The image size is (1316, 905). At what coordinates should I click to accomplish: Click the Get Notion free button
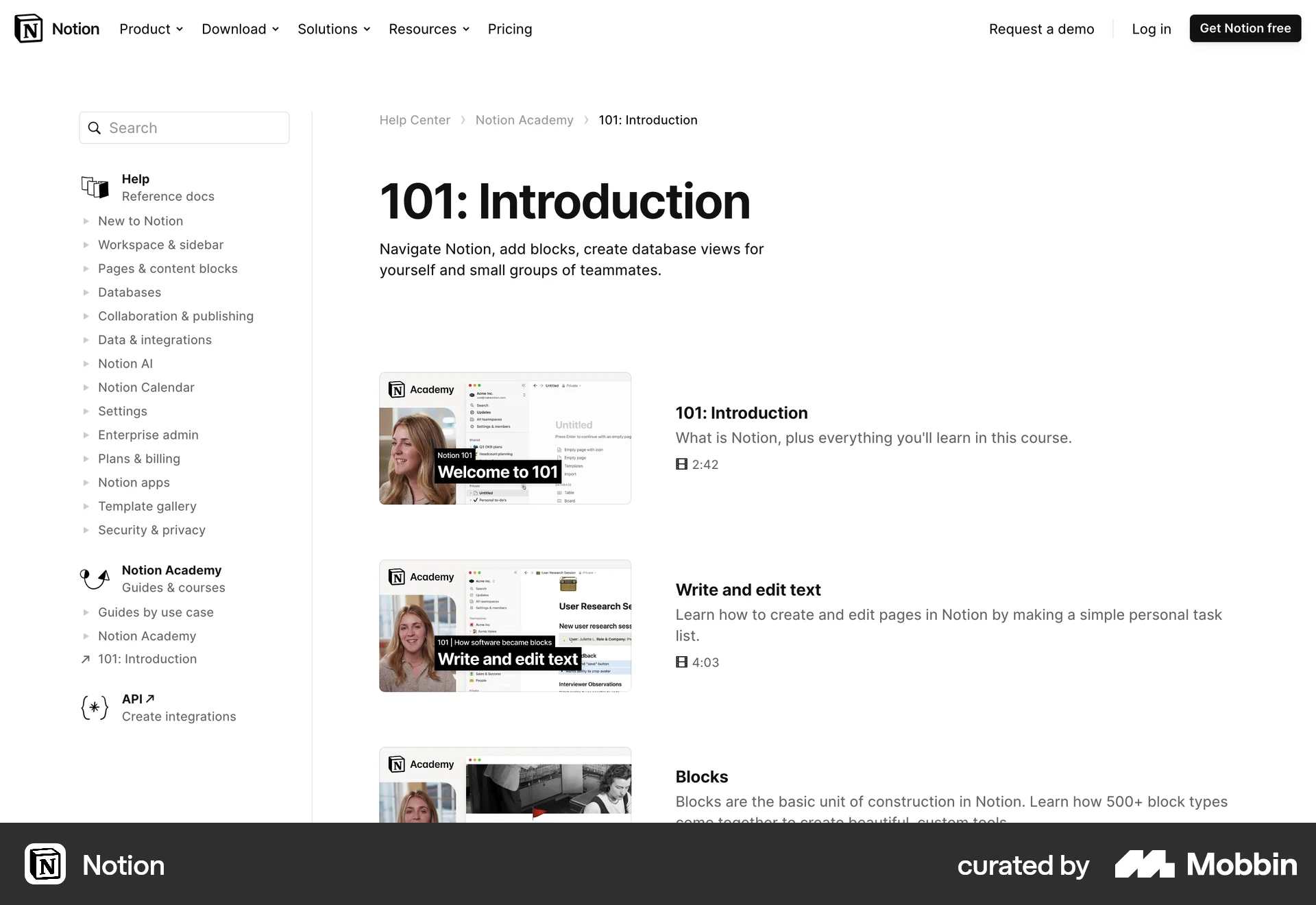pos(1245,28)
